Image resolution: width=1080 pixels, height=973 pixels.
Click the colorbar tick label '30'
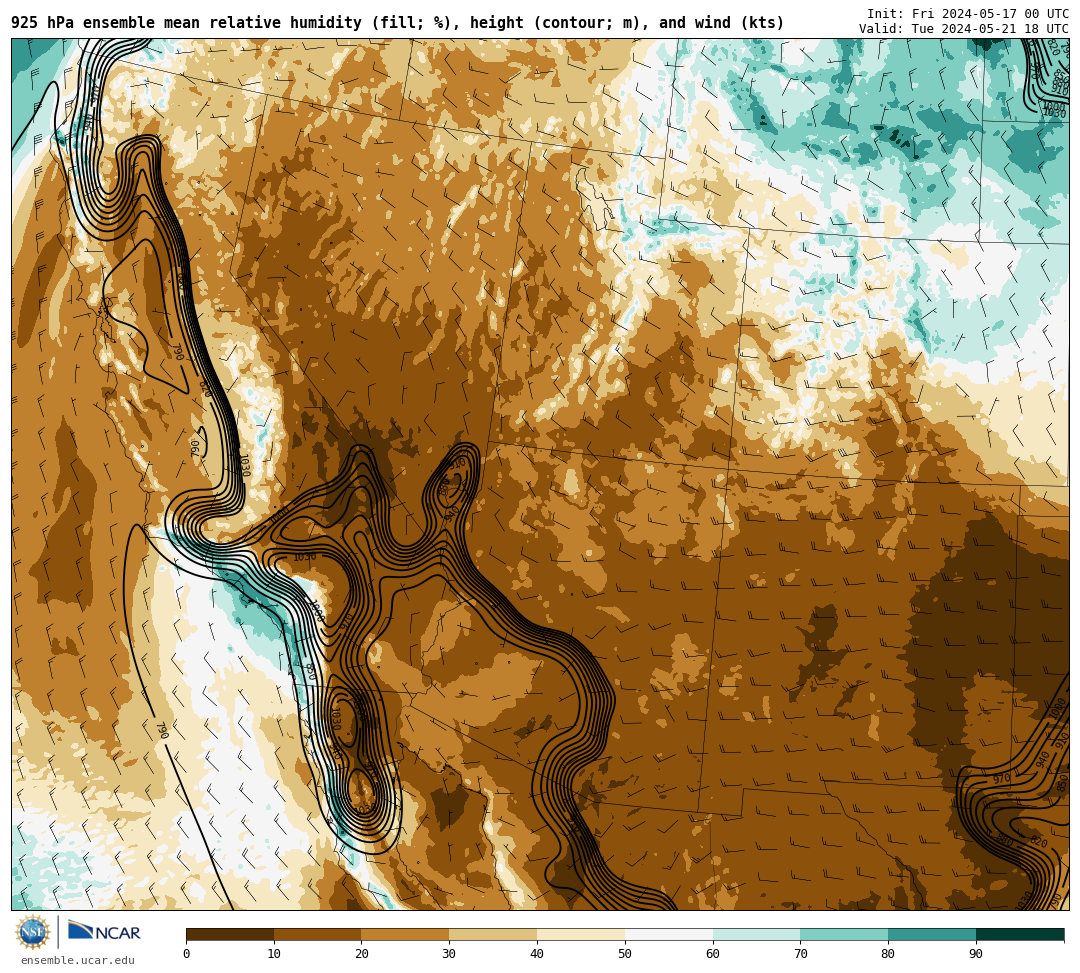click(449, 954)
